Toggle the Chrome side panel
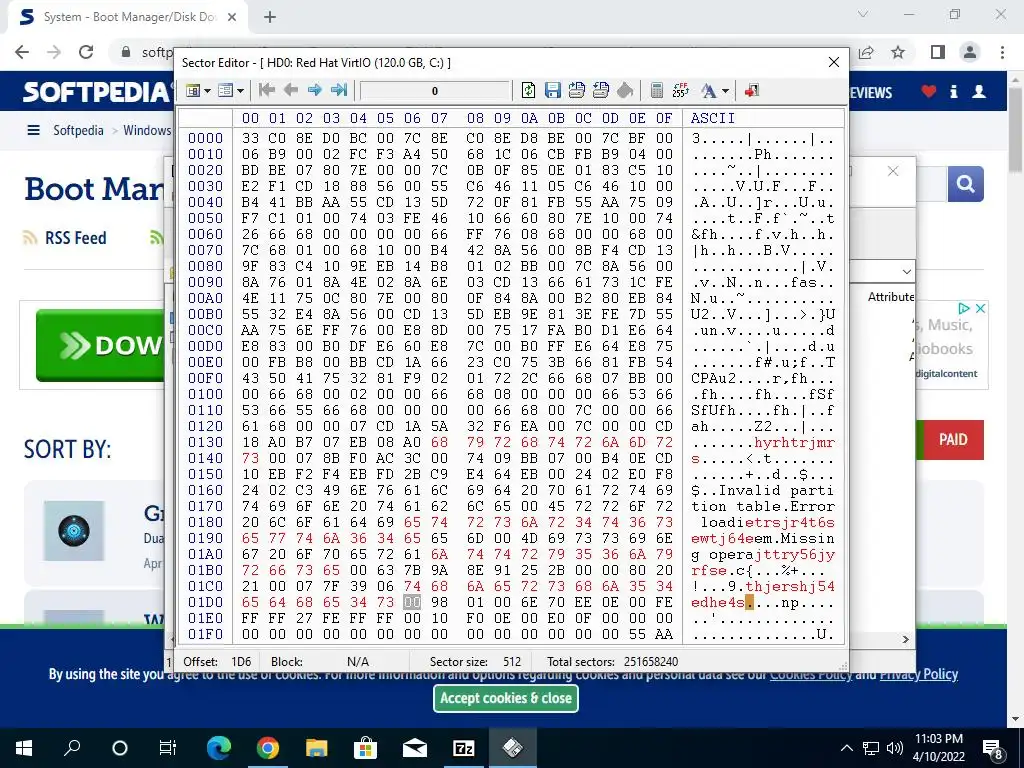Image resolution: width=1024 pixels, height=768 pixels. point(938,52)
